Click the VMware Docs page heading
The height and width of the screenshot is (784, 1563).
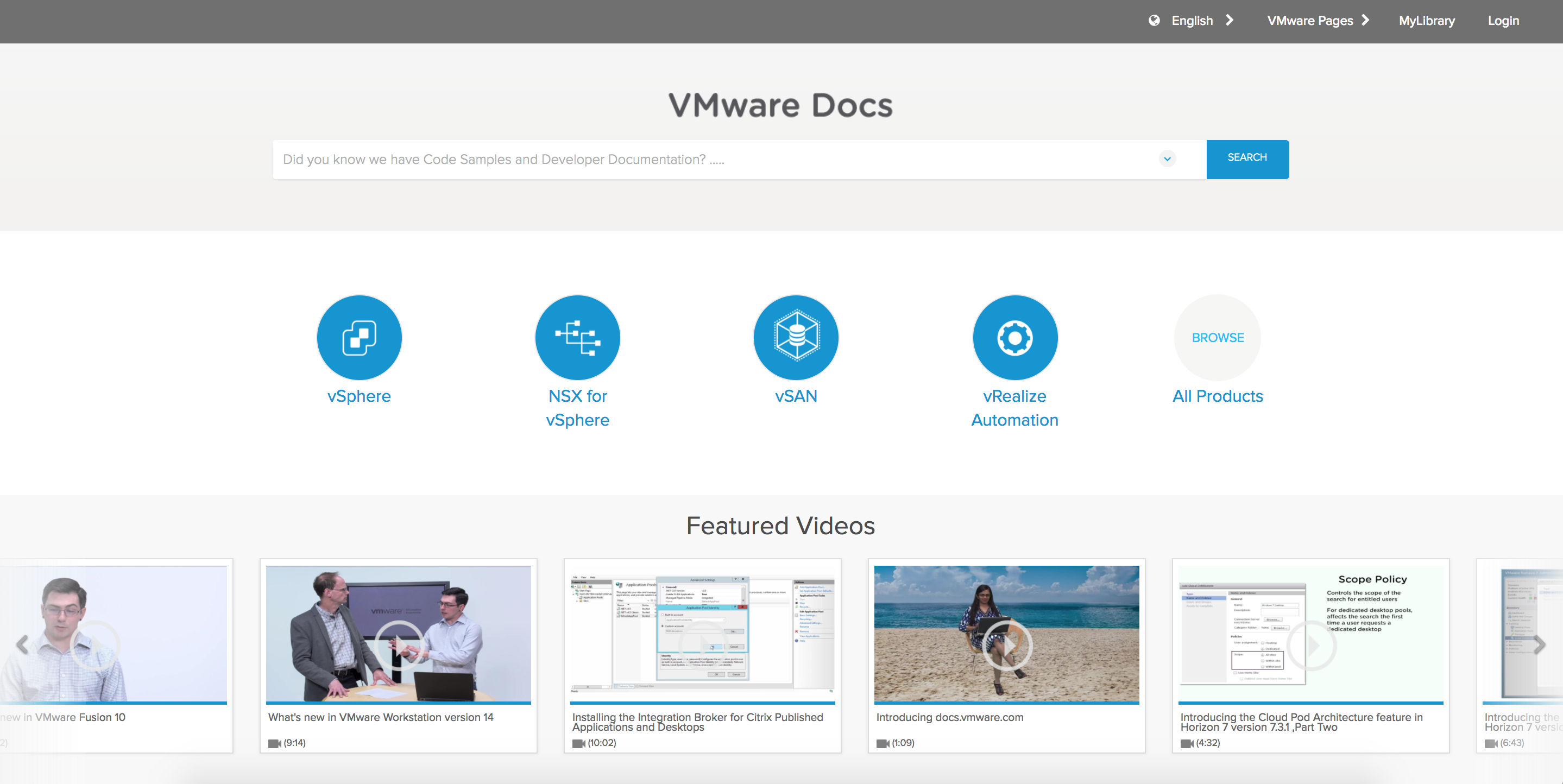pos(781,105)
